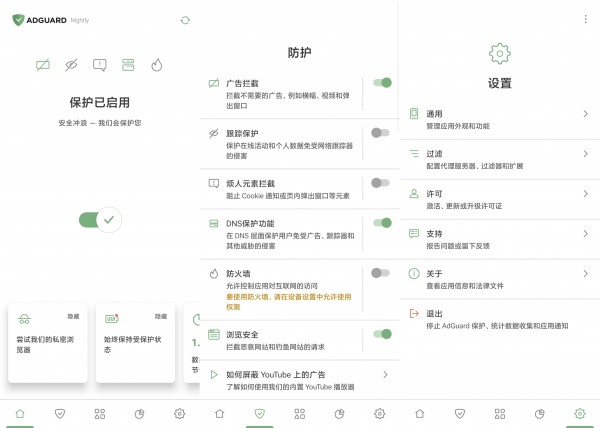Image resolution: width=600 pixels, height=428 pixels.
Task: Enable the 防火墙 toggle switch
Action: [380, 273]
